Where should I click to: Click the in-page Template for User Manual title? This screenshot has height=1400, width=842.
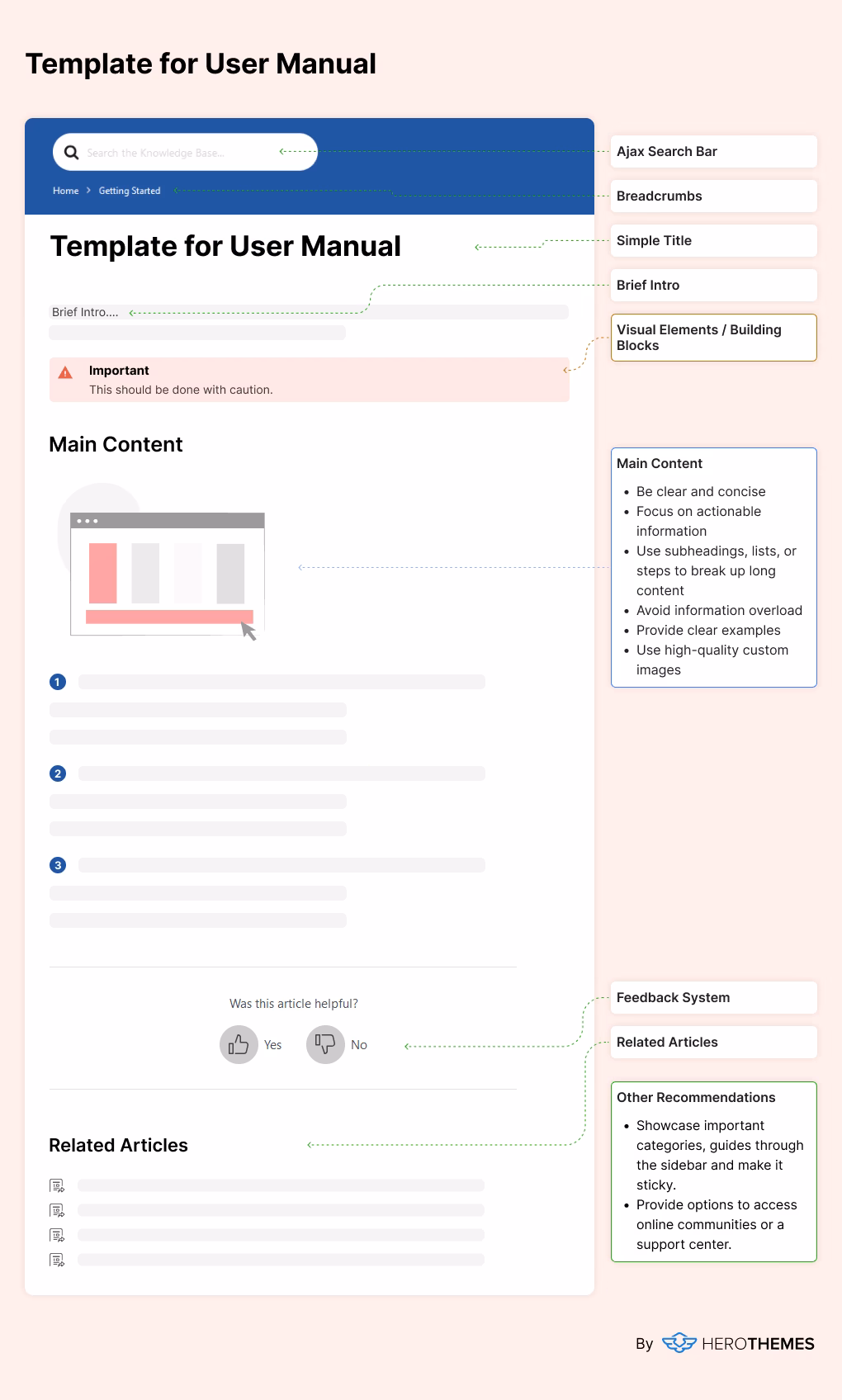(225, 246)
